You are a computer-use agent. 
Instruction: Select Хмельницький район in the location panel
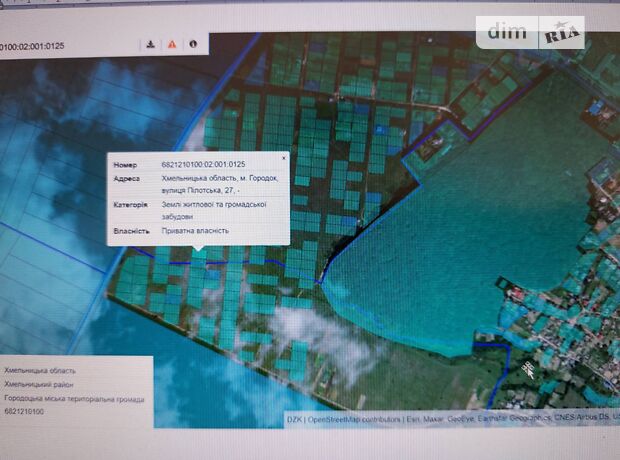point(38,384)
